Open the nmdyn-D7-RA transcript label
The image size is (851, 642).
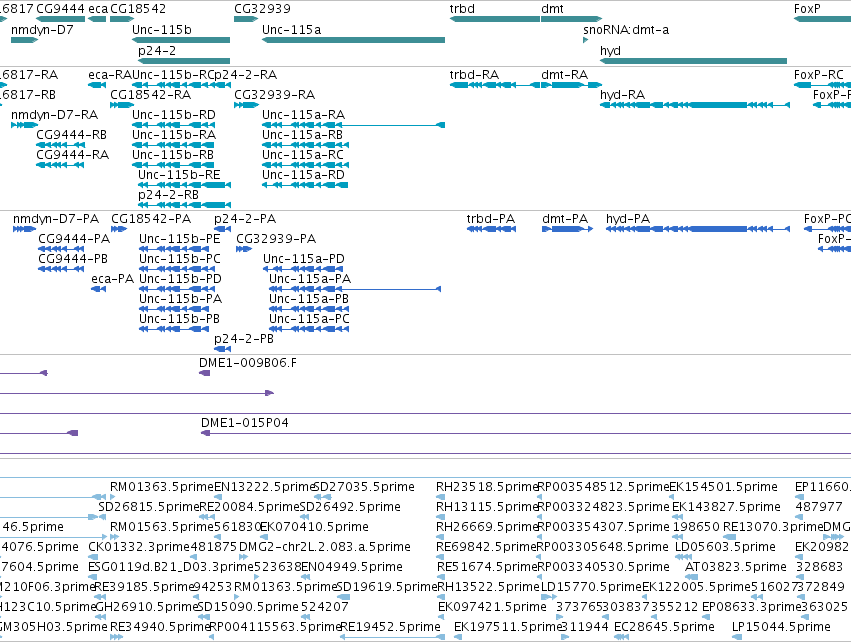pyautogui.click(x=54, y=115)
